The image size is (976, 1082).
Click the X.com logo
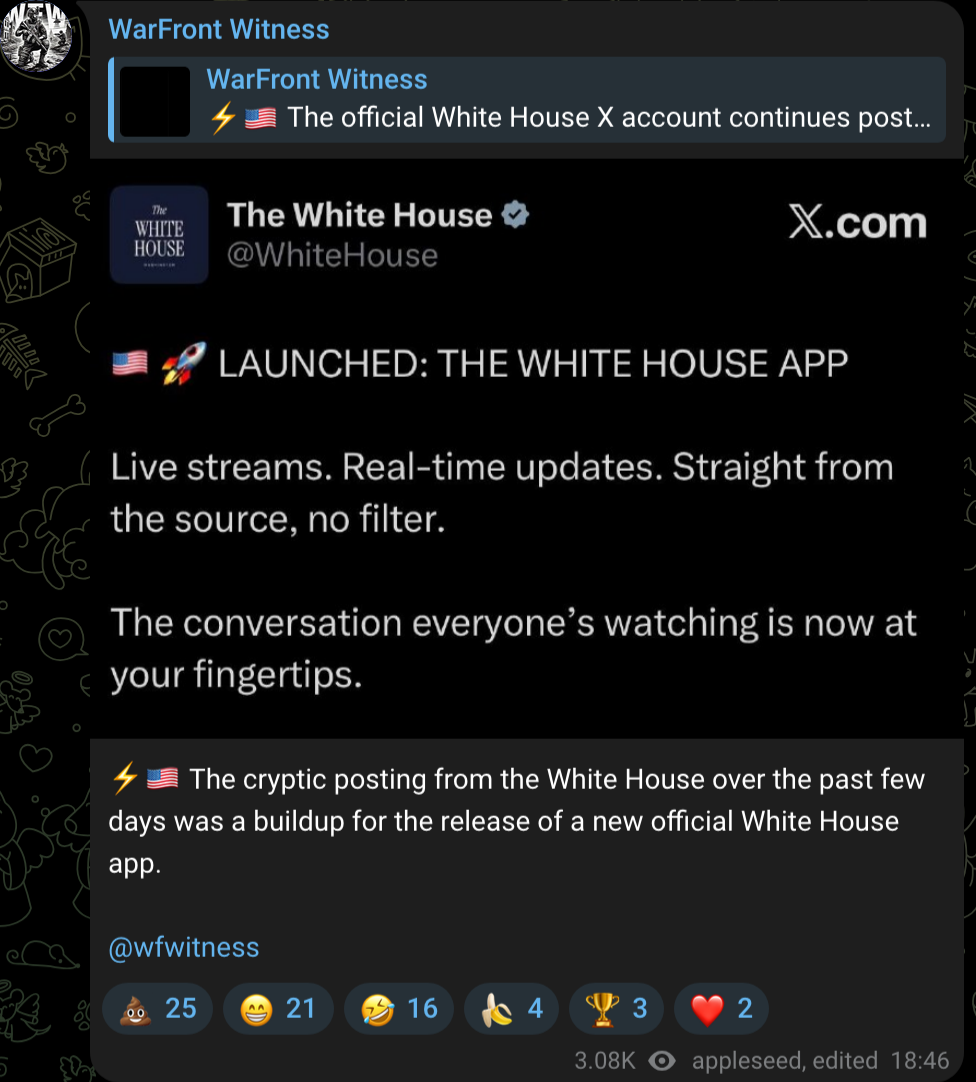point(857,222)
